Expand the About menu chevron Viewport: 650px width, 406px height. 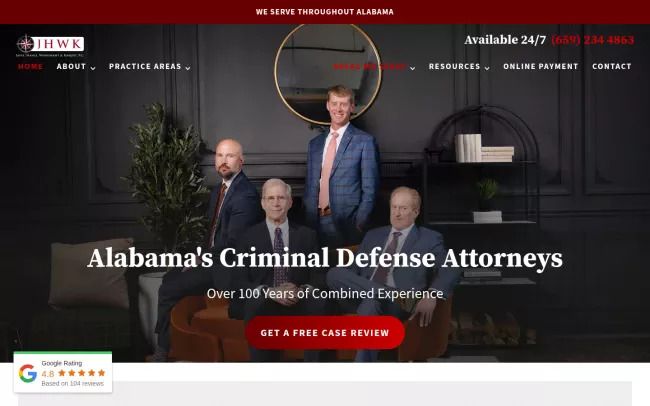93,68
